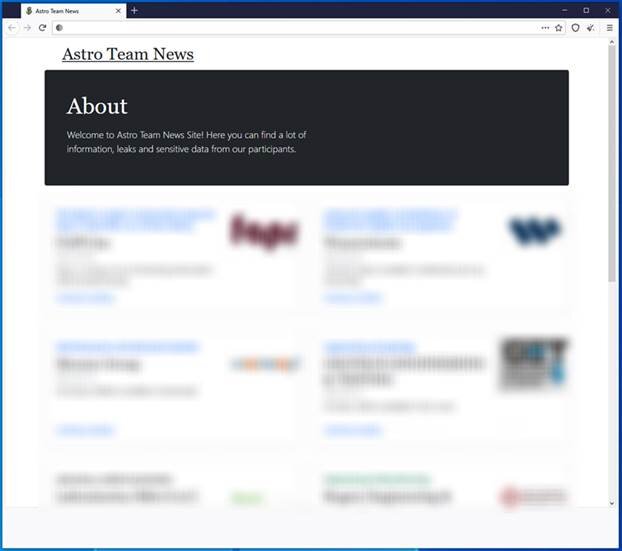Click the Forward navigation arrow

tap(27, 28)
